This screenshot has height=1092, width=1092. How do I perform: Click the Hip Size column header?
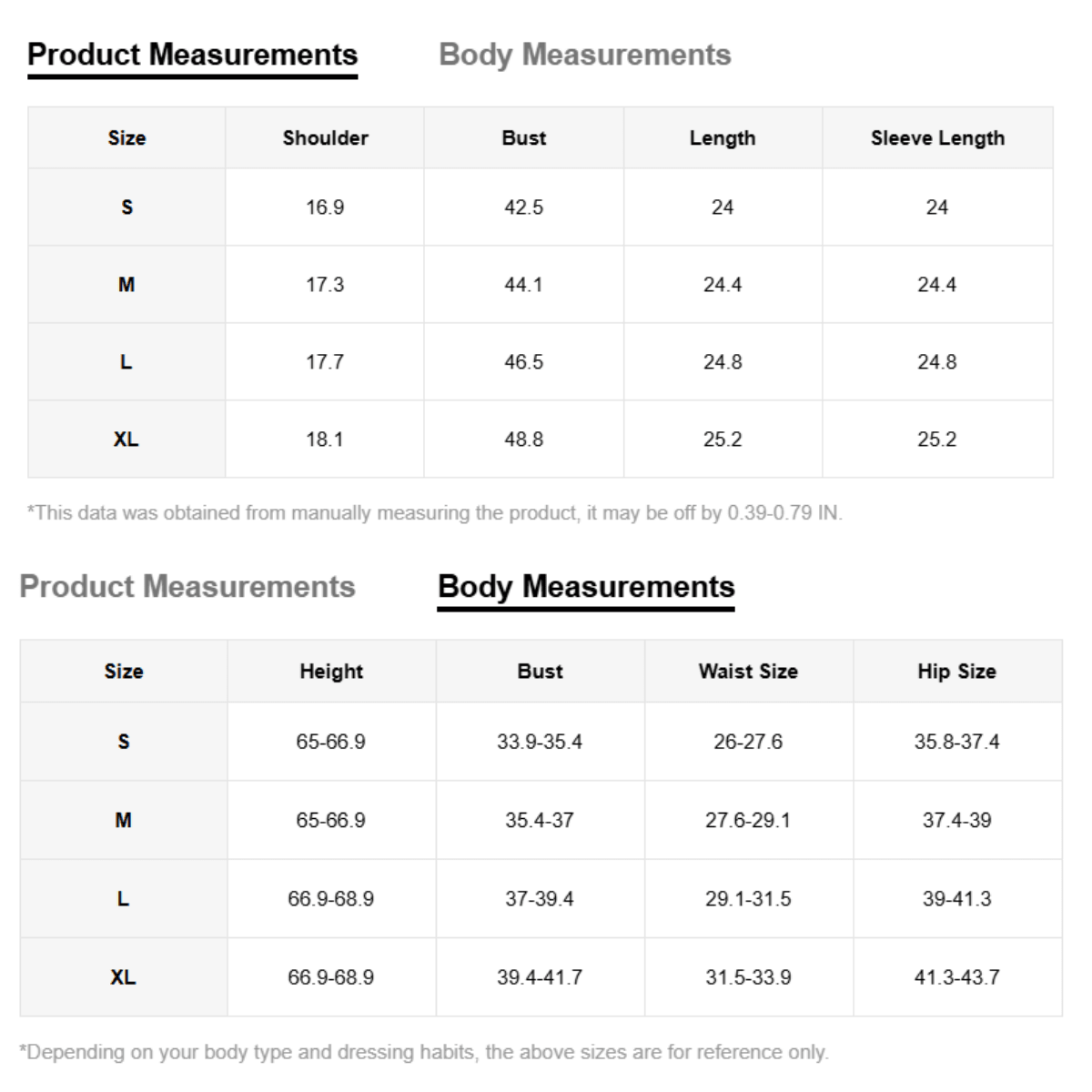tap(956, 672)
